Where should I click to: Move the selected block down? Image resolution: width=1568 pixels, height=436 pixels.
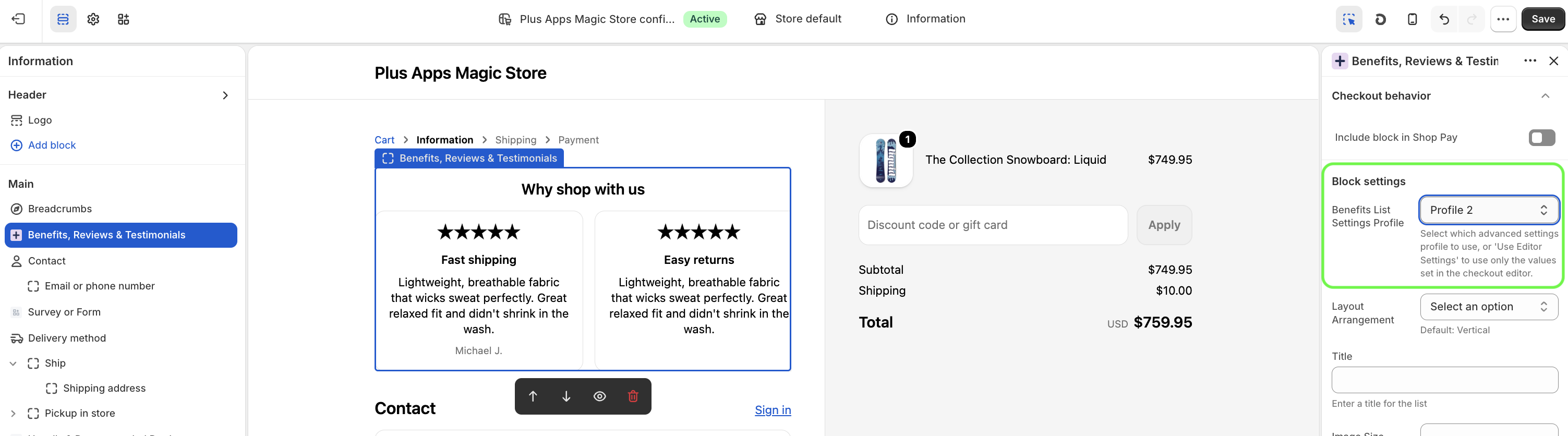[x=566, y=396]
